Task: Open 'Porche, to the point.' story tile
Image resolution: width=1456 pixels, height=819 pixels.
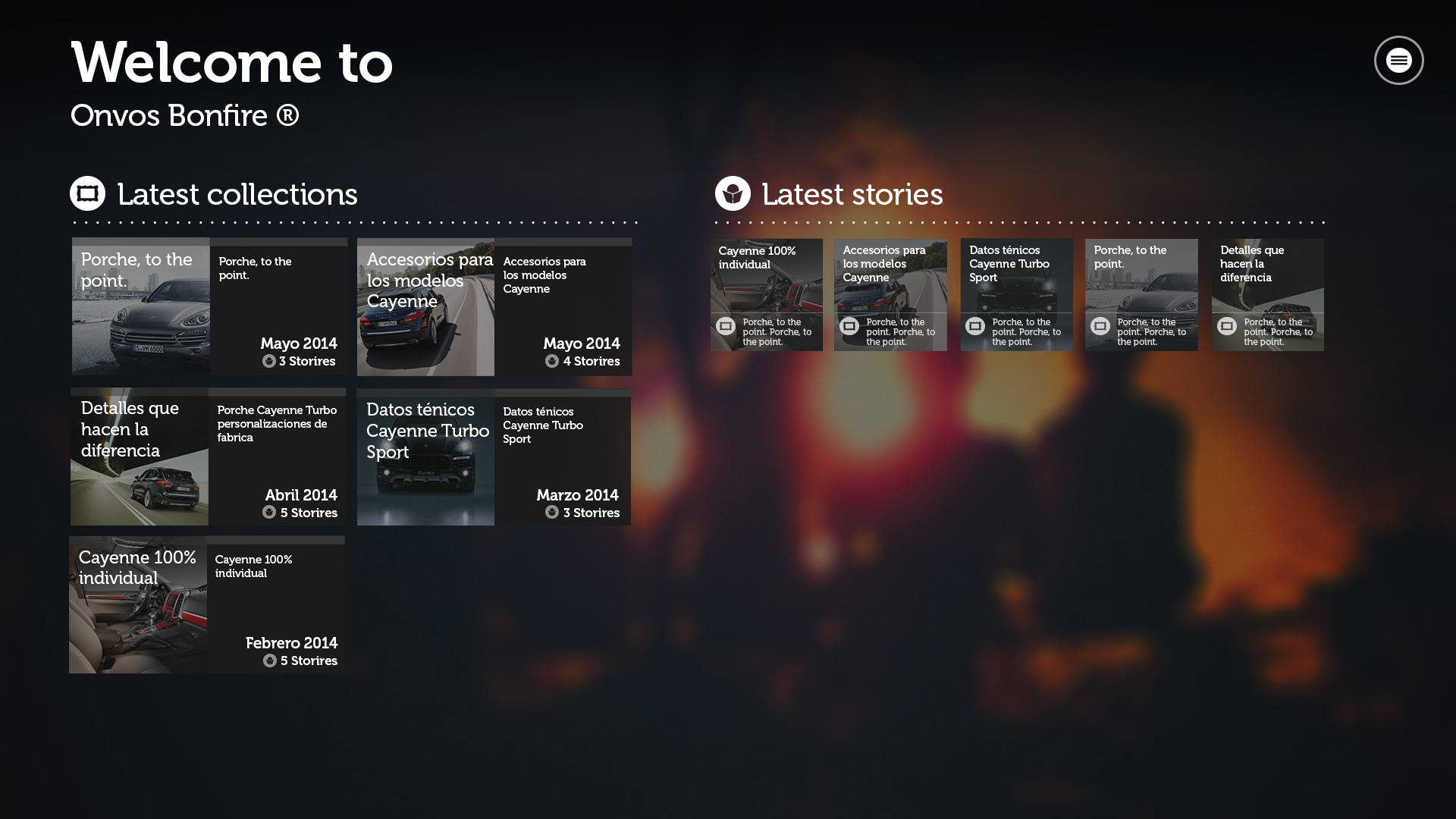Action: [1141, 295]
